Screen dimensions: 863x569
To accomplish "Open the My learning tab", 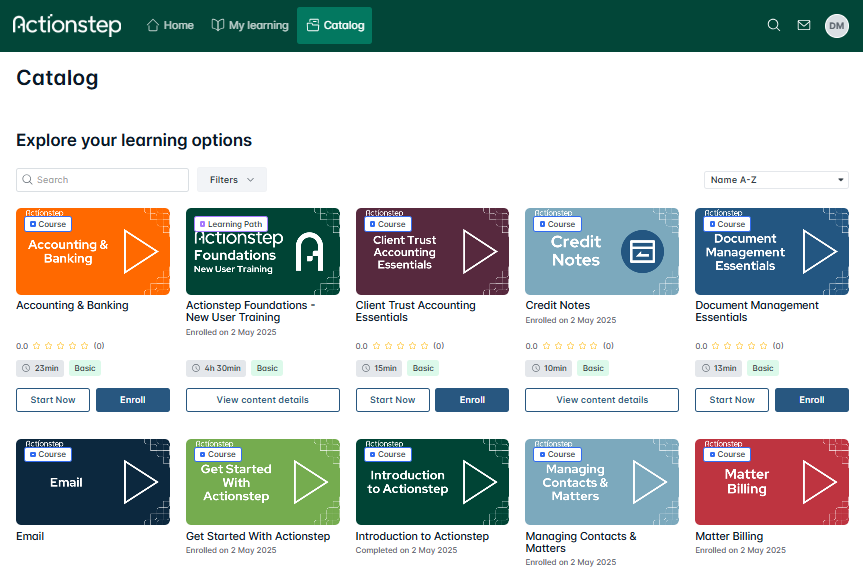I will pos(250,25).
